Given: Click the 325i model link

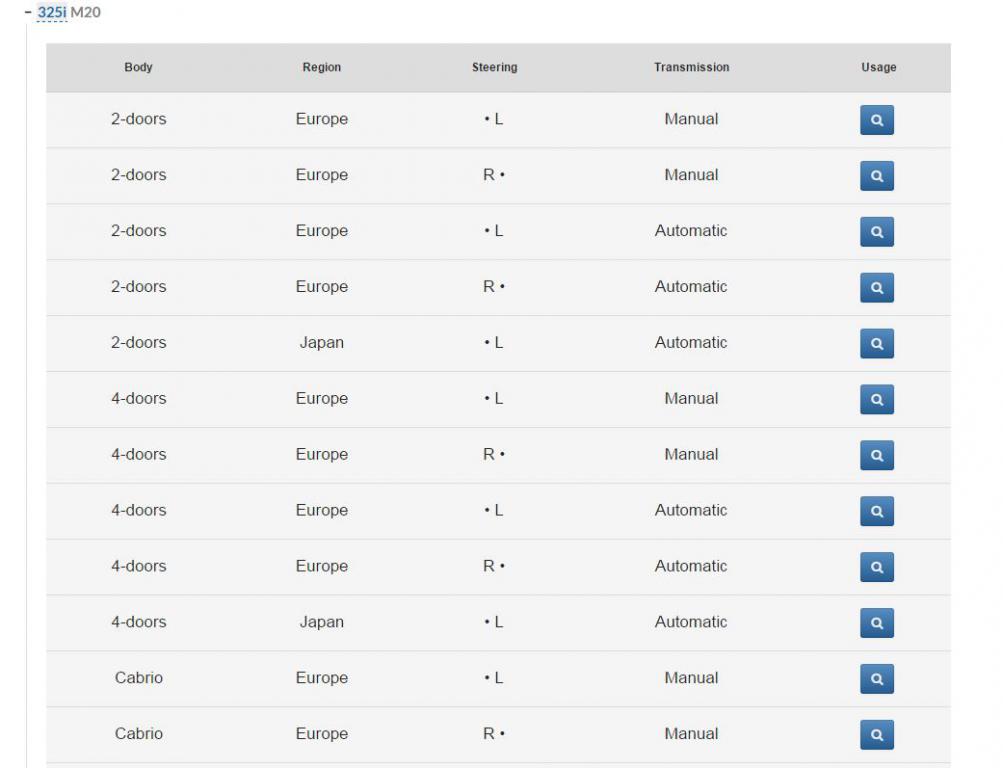Looking at the screenshot, I should (52, 13).
